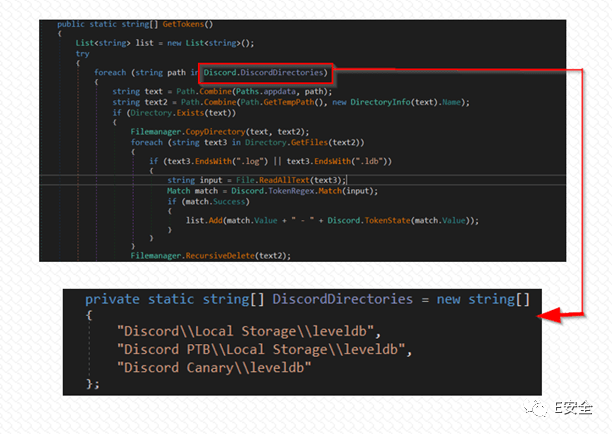The image size is (612, 434).
Task: Click the "Discord\\Local Storage\\leveldb" string
Action: point(246,331)
